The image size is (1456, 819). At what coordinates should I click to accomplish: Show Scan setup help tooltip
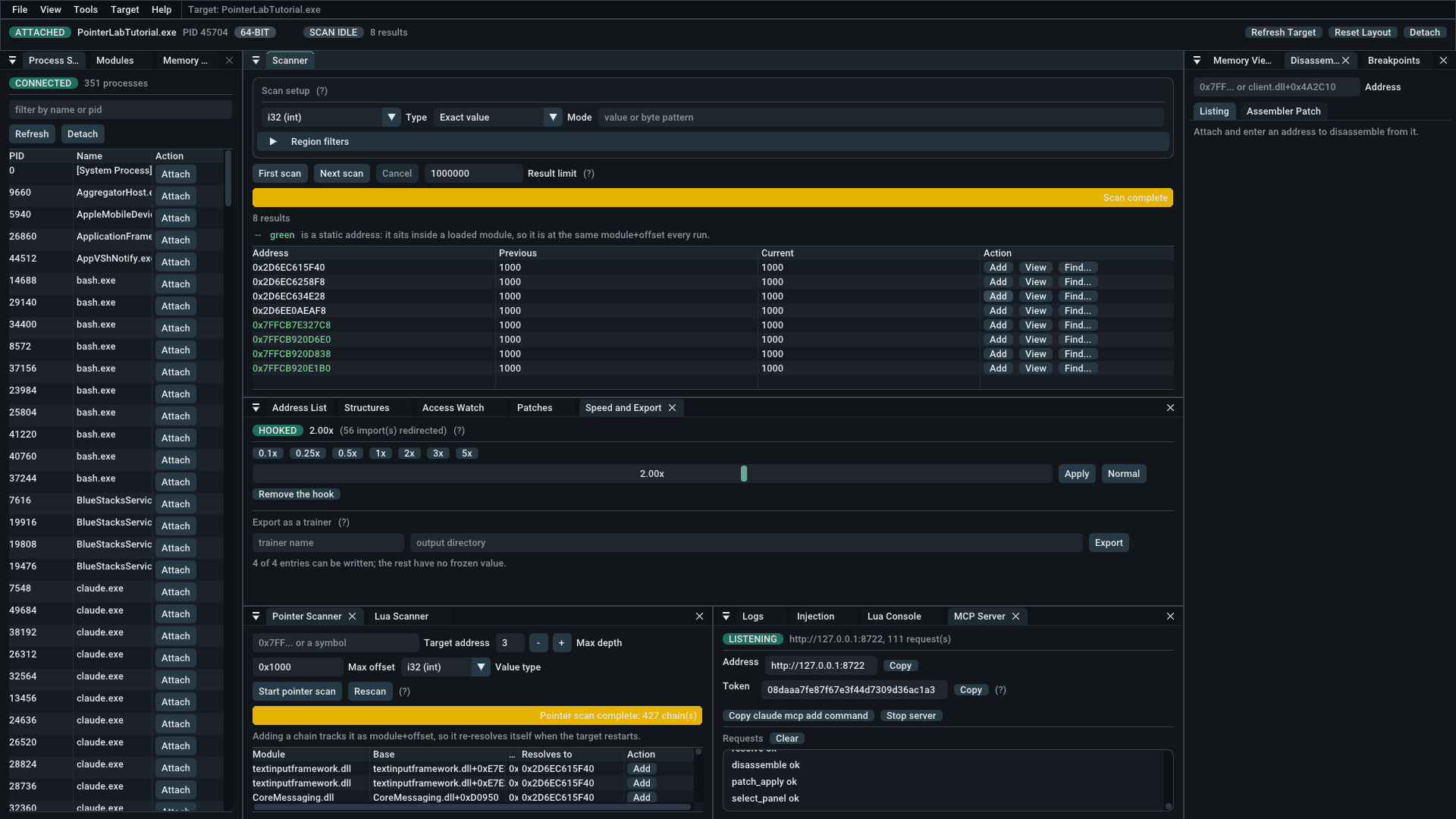click(x=322, y=91)
